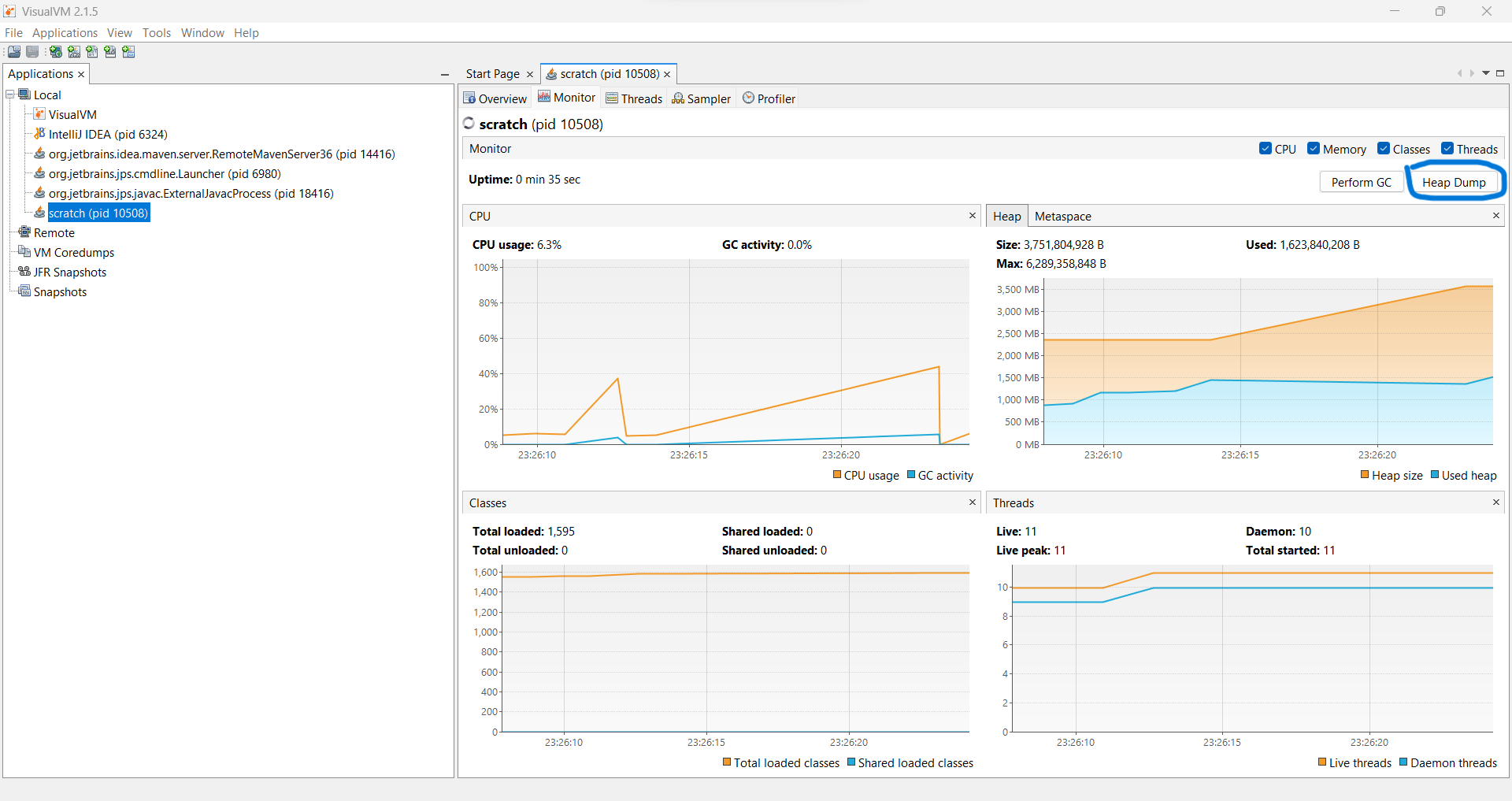Open the Help menu
The height and width of the screenshot is (801, 1512).
[246, 32]
